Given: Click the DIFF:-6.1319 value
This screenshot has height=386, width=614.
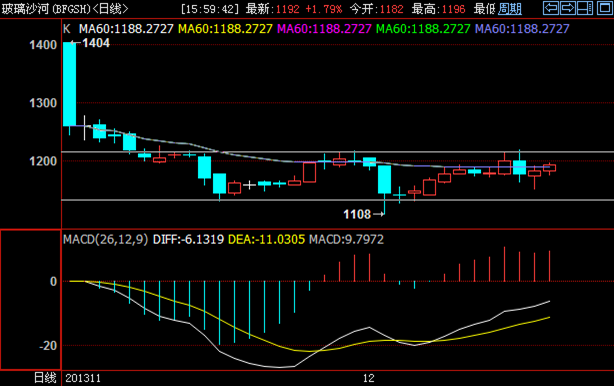Looking at the screenshot, I should coord(188,239).
